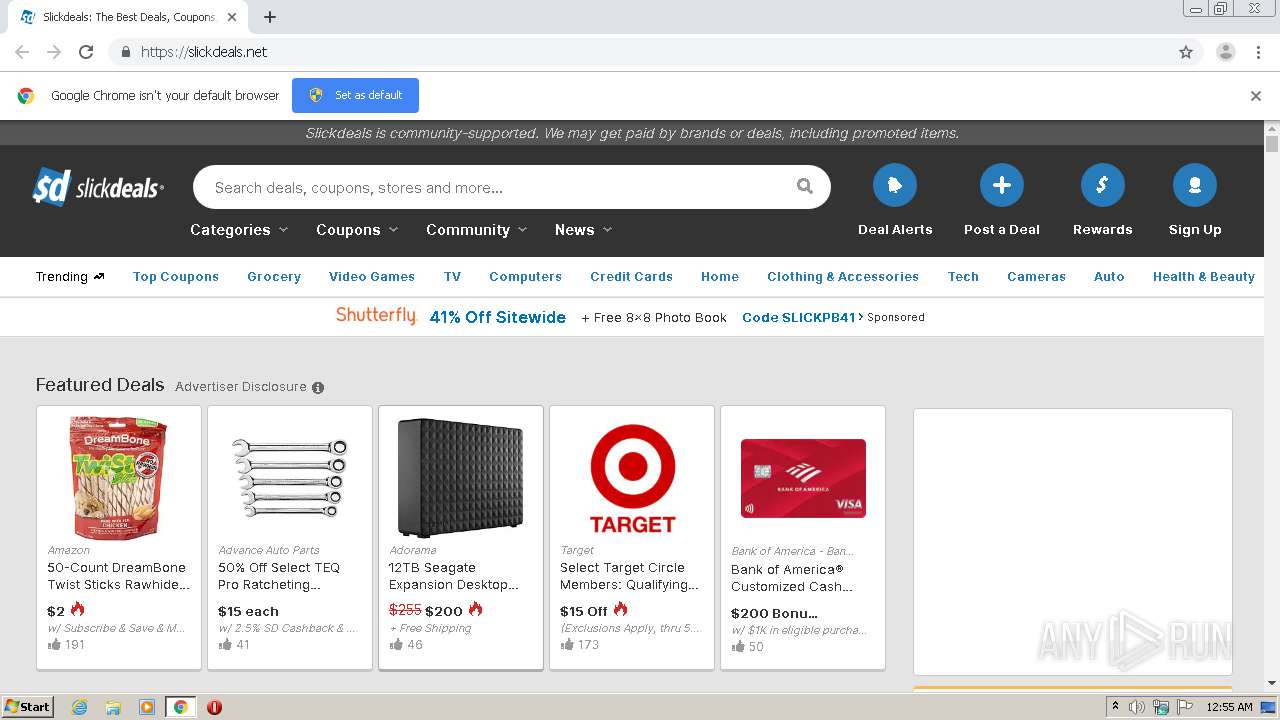The image size is (1280, 720).
Task: Open Internet Explorer from taskbar
Action: point(79,707)
